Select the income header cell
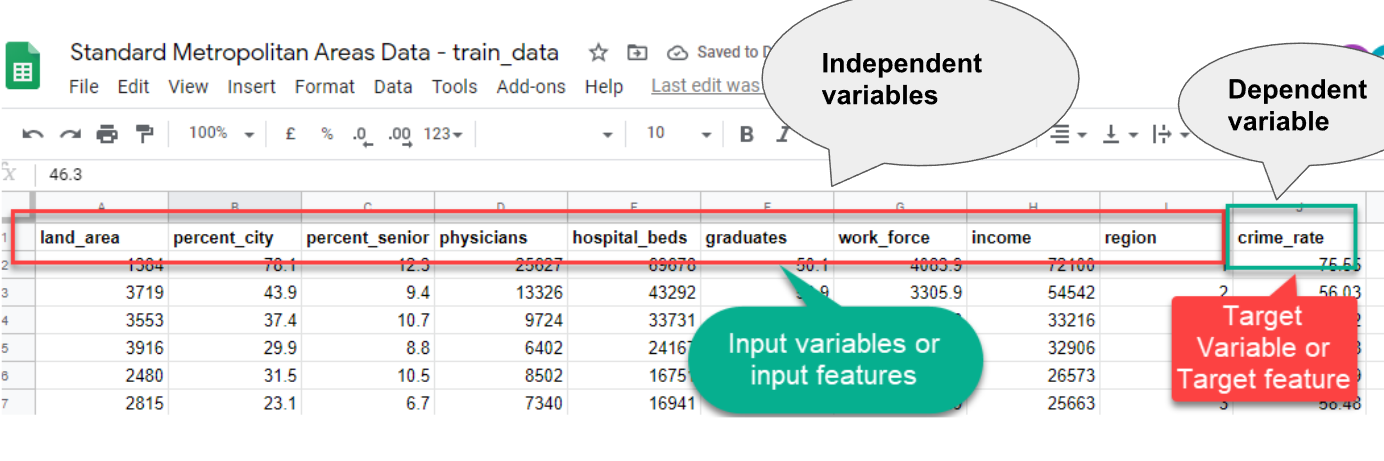 pyautogui.click(x=1033, y=238)
